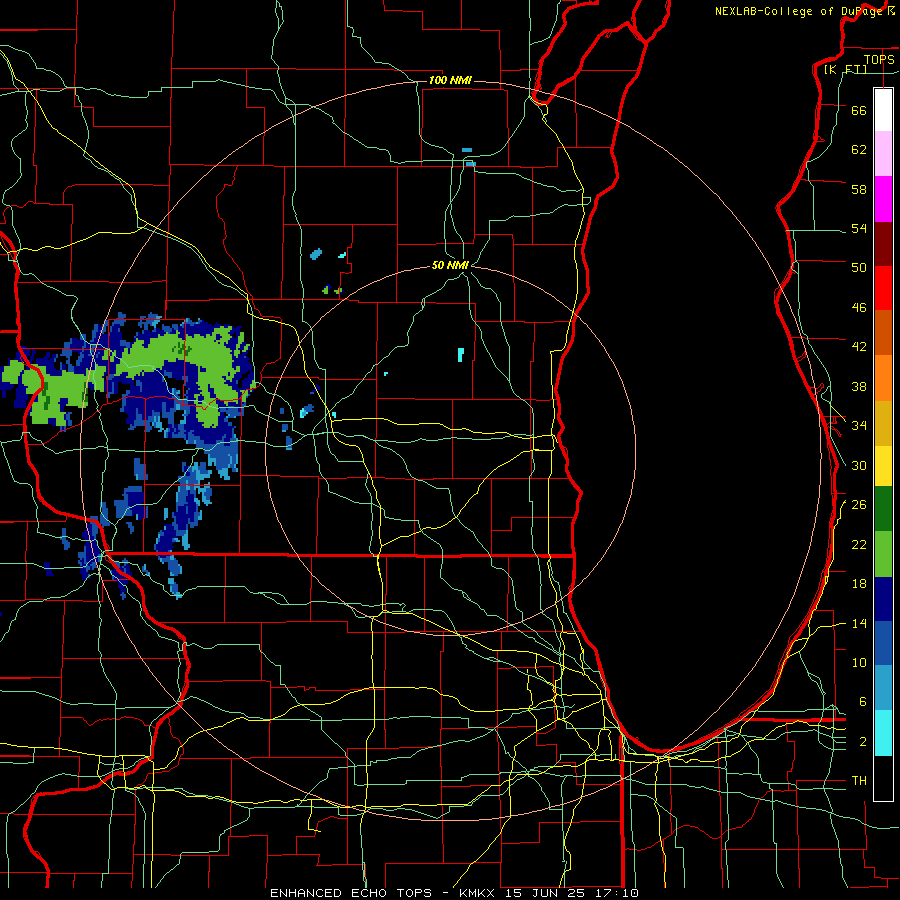
Task: Pick the light orange legend swatch
Action: pyautogui.click(x=883, y=378)
